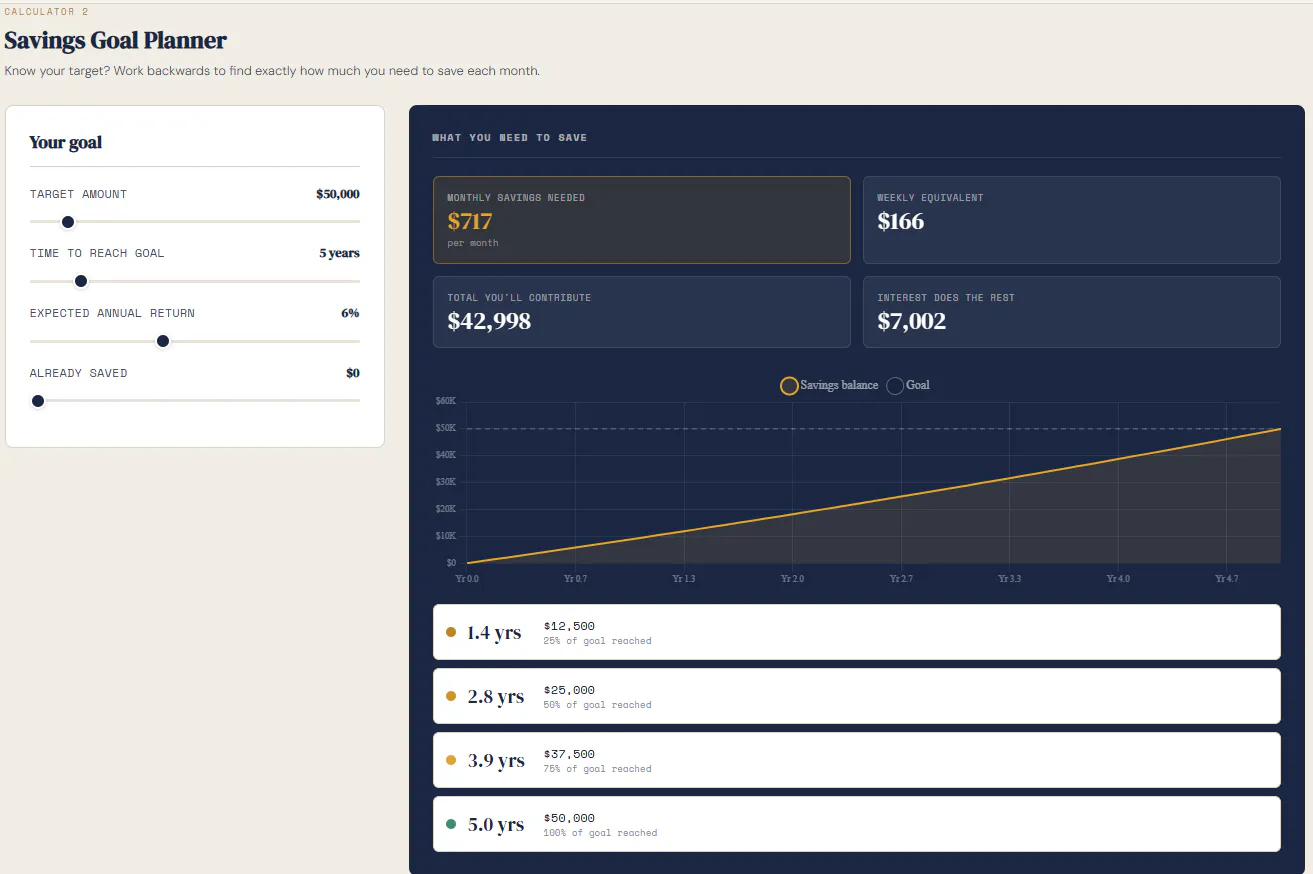1313x874 pixels.
Task: Click the $12,500 milestone amount
Action: 569,626
